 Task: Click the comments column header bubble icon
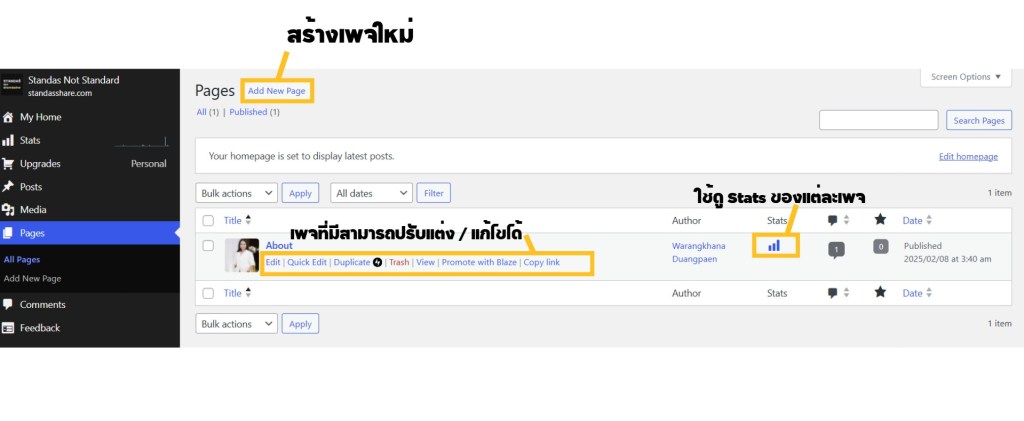point(833,220)
